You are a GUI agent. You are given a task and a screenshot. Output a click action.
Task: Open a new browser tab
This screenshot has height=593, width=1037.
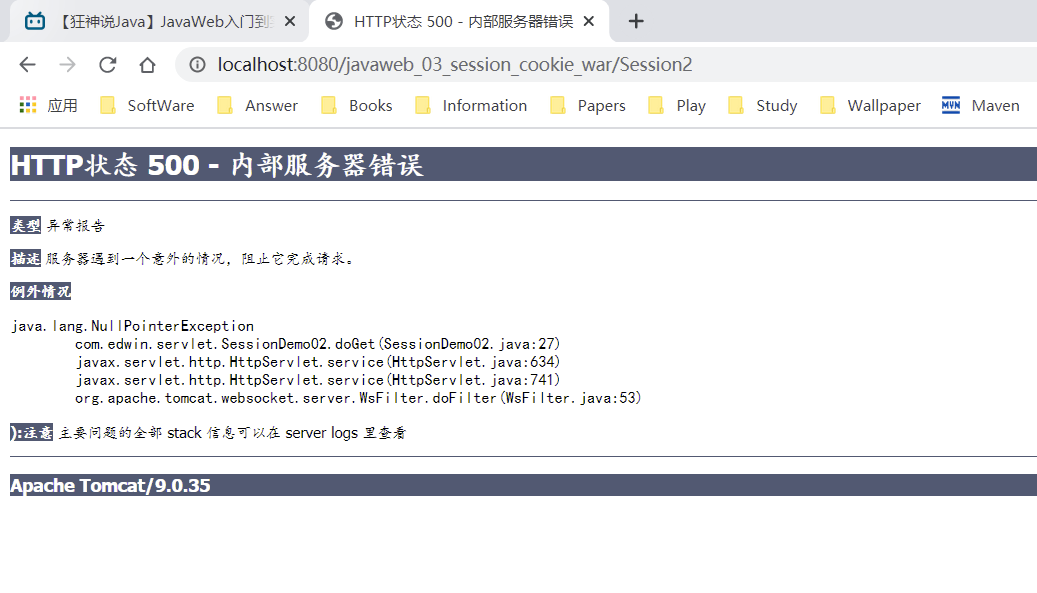(636, 21)
